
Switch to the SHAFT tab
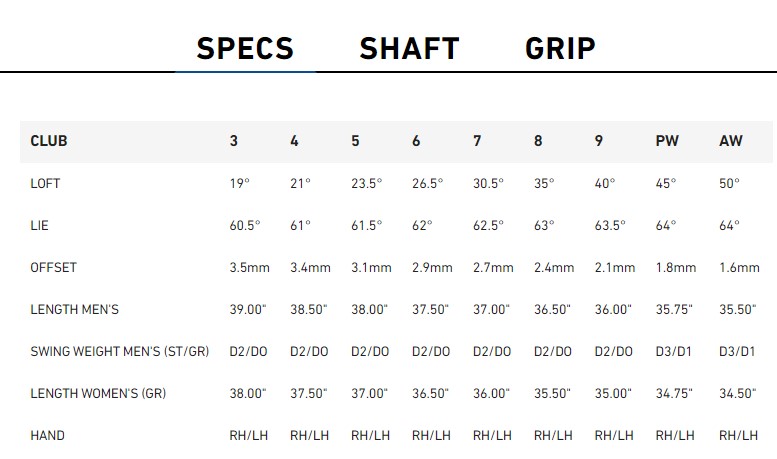click(x=409, y=49)
